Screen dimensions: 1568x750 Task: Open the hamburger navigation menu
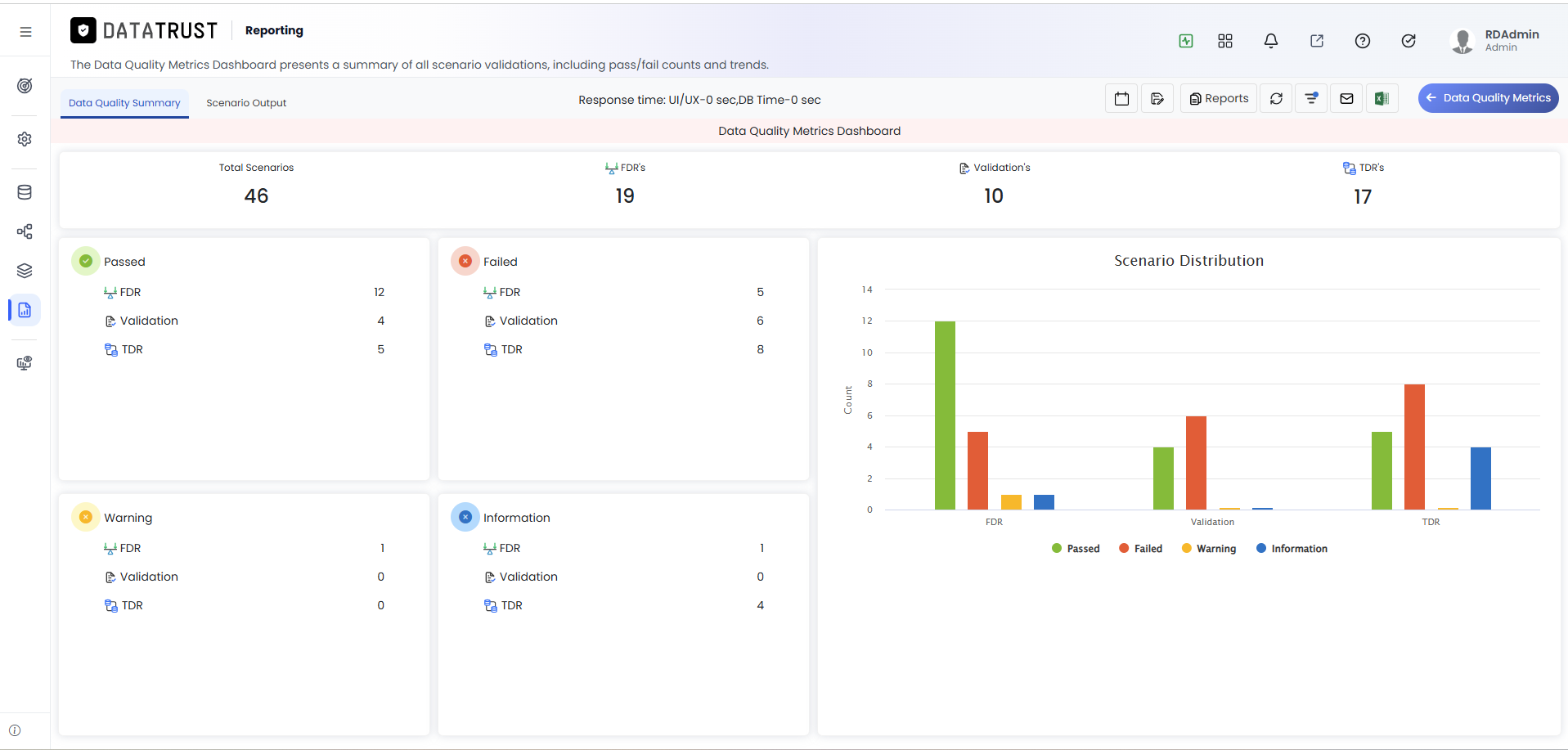pyautogui.click(x=25, y=32)
